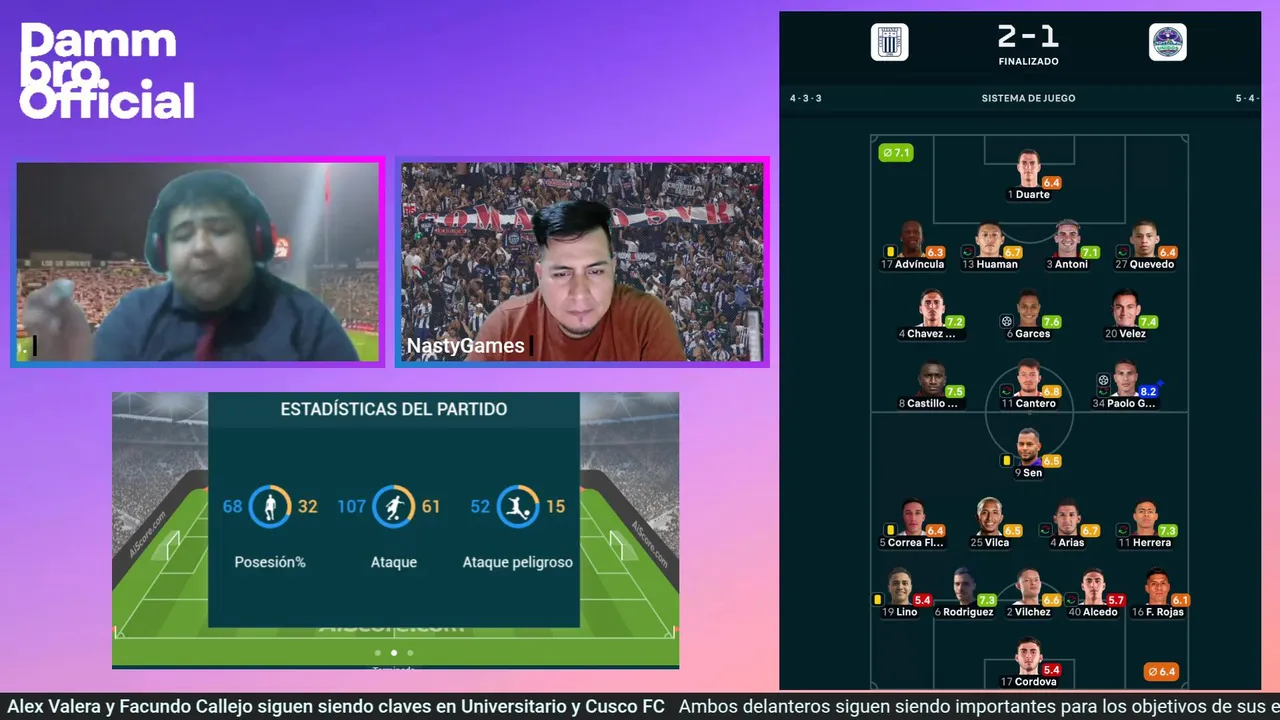Click the player name 1 Duarte
1280x720 pixels.
(1029, 195)
